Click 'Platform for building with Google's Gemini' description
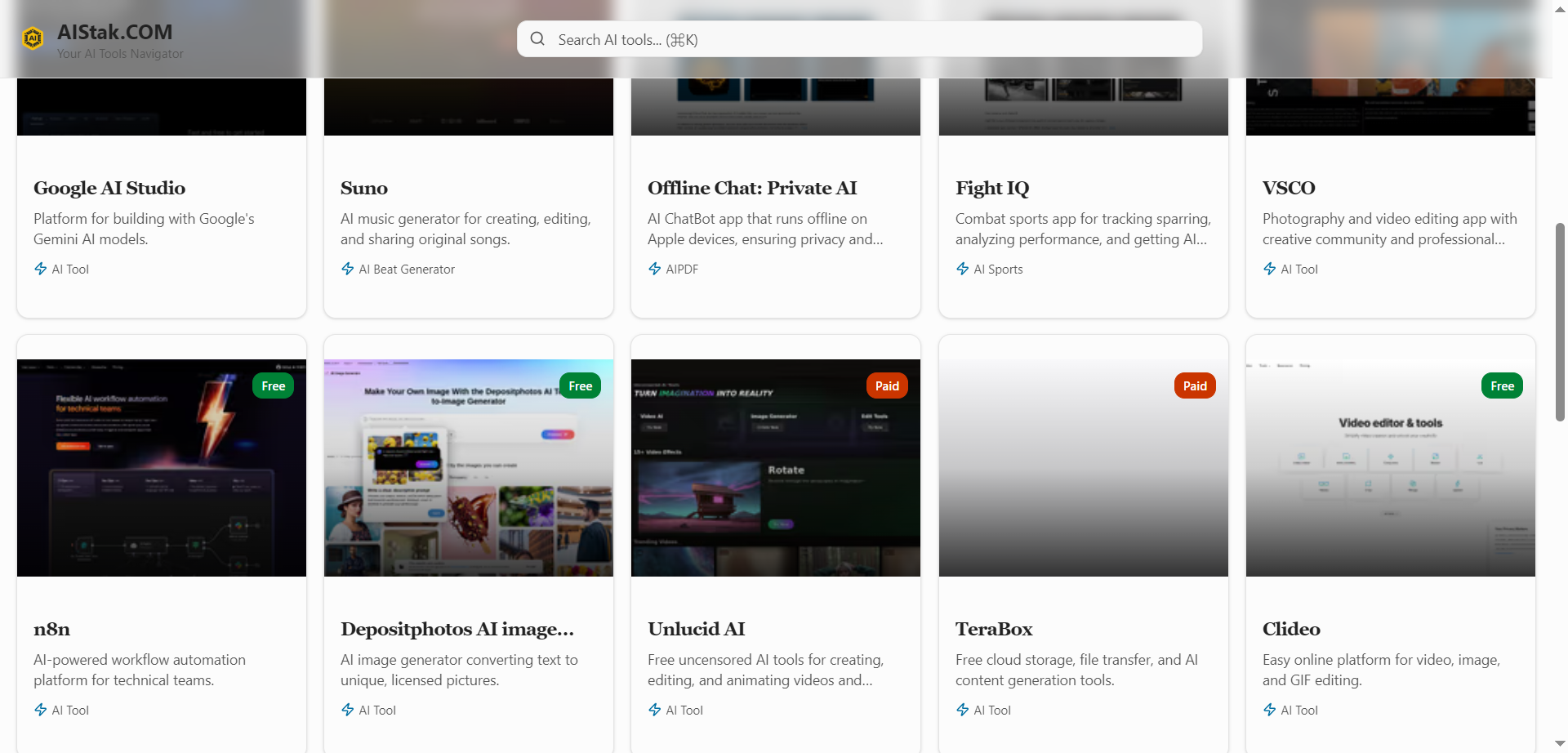Viewport: 1568px width, 753px height. click(144, 229)
